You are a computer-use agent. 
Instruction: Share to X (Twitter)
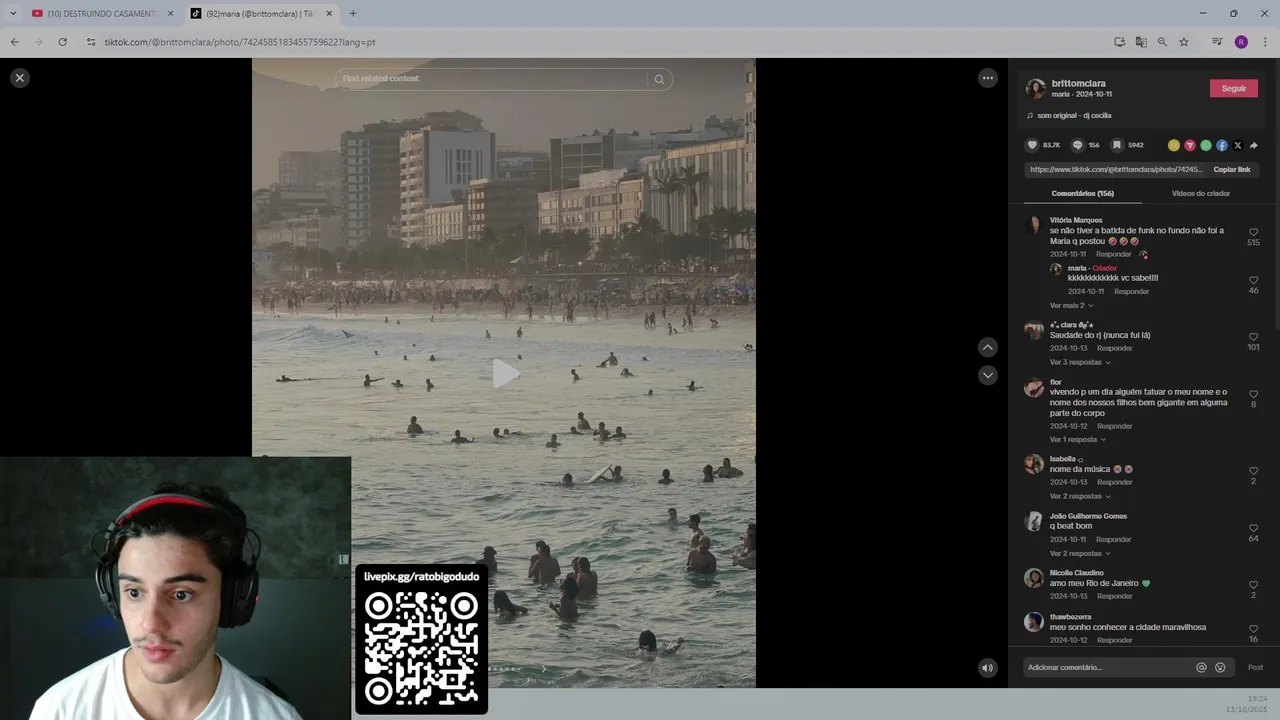click(x=1238, y=145)
